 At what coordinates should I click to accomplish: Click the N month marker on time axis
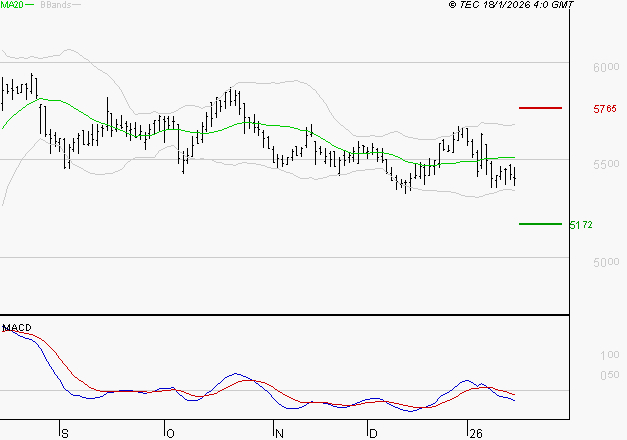tap(280, 434)
